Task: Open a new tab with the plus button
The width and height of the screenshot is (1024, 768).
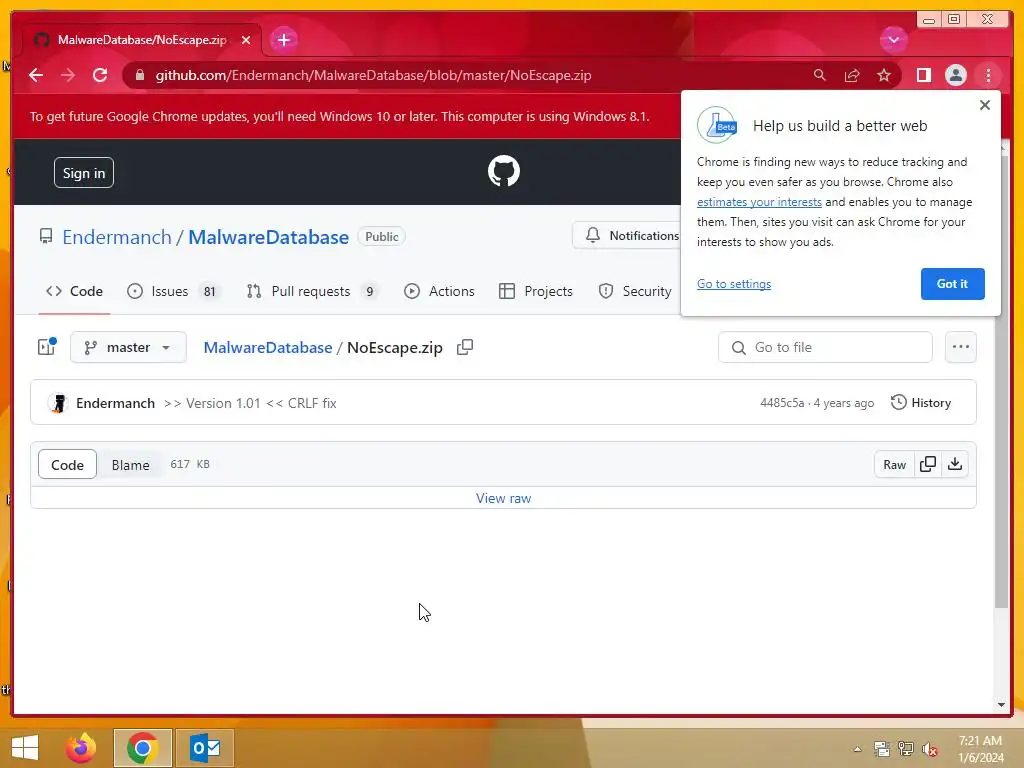Action: pos(283,40)
